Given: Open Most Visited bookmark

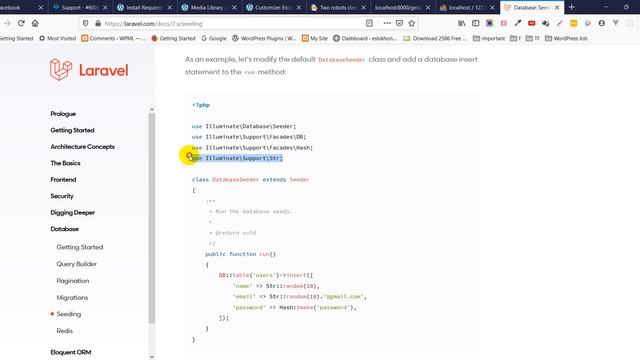Looking at the screenshot, I should (x=58, y=38).
